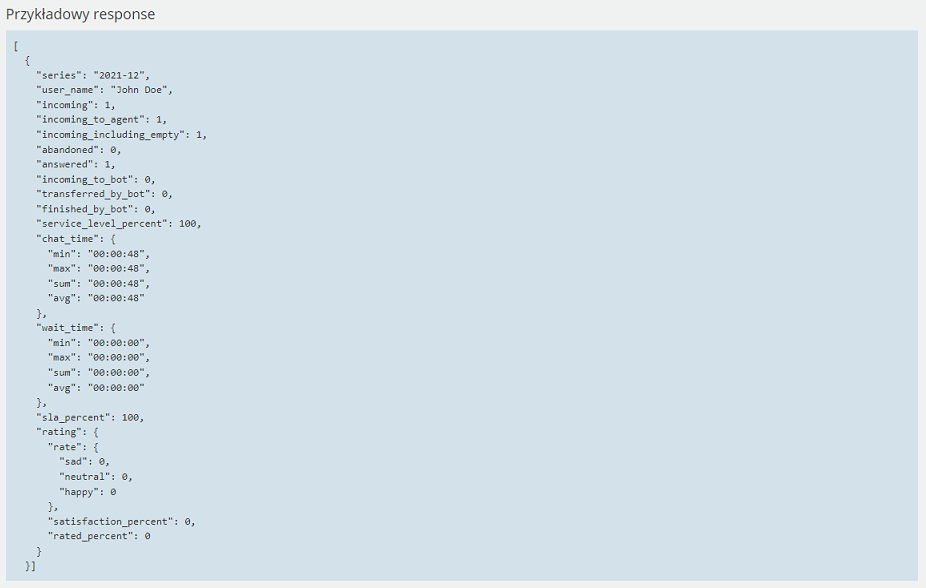Click the "happy" rate entry

click(87, 492)
